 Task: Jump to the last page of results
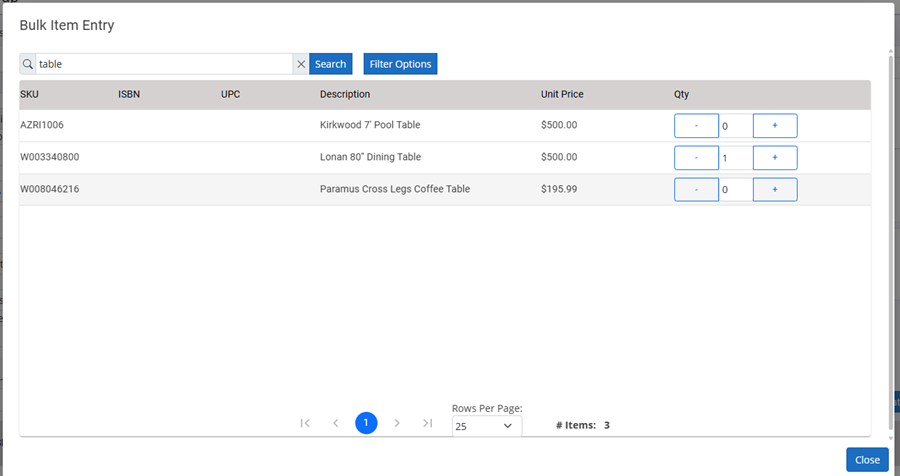point(428,423)
